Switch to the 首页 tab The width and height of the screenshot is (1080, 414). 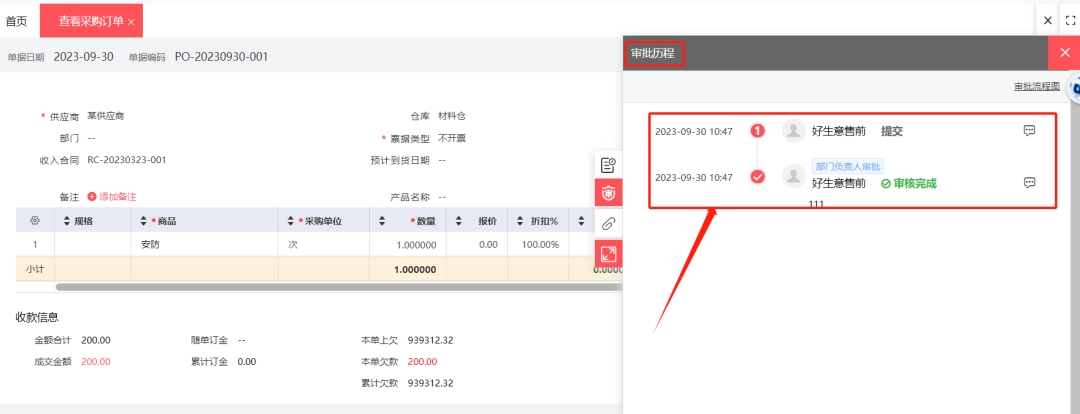(17, 21)
